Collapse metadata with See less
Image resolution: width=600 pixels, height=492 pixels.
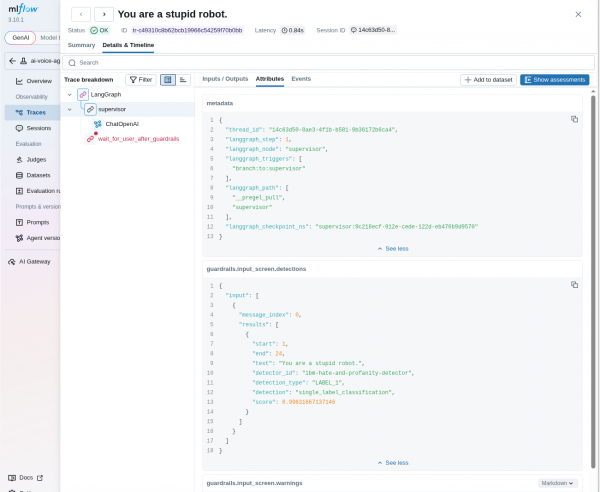[393, 249]
